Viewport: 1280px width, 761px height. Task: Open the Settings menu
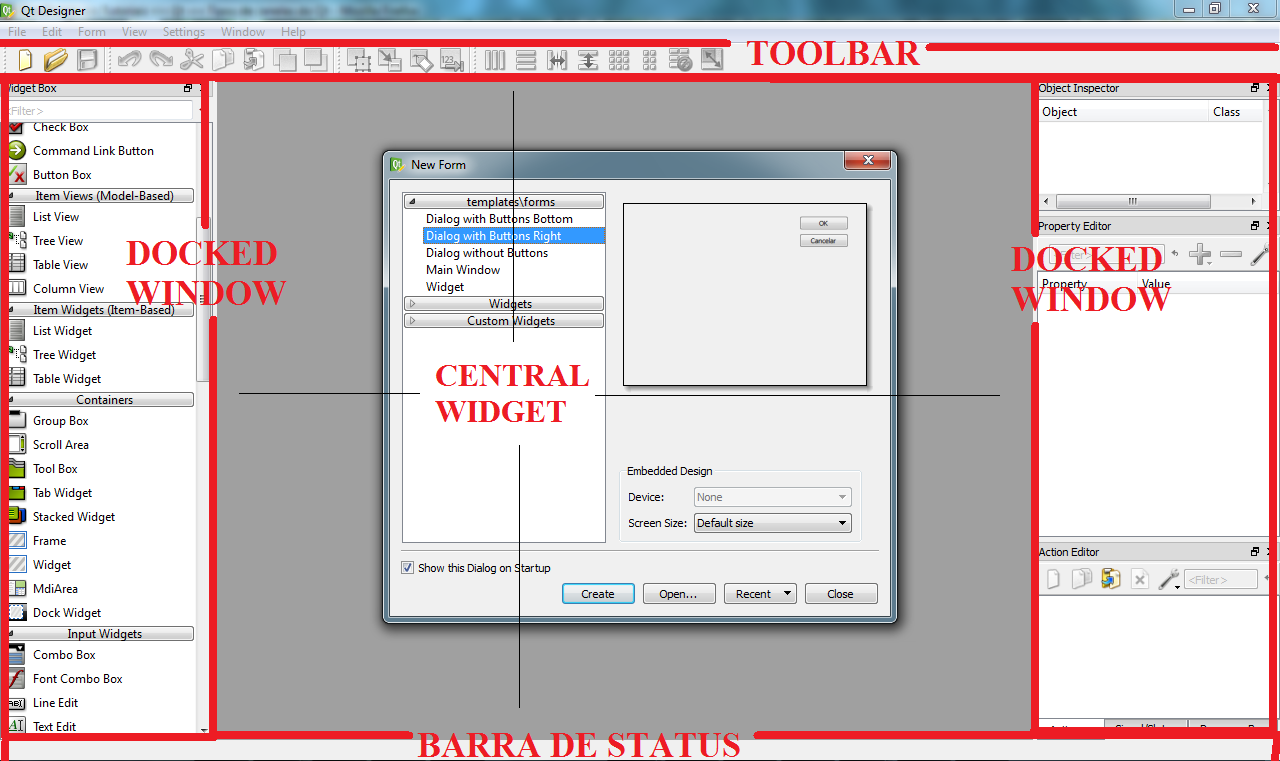(x=184, y=32)
